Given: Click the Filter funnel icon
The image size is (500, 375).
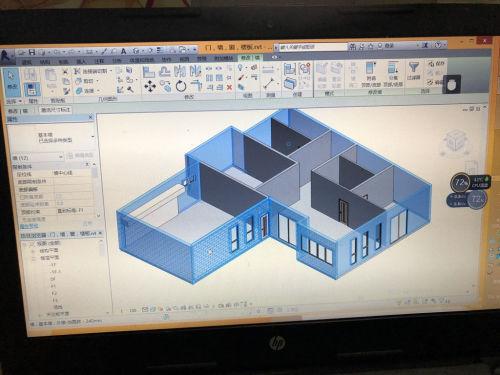Looking at the screenshot, I should [413, 67].
